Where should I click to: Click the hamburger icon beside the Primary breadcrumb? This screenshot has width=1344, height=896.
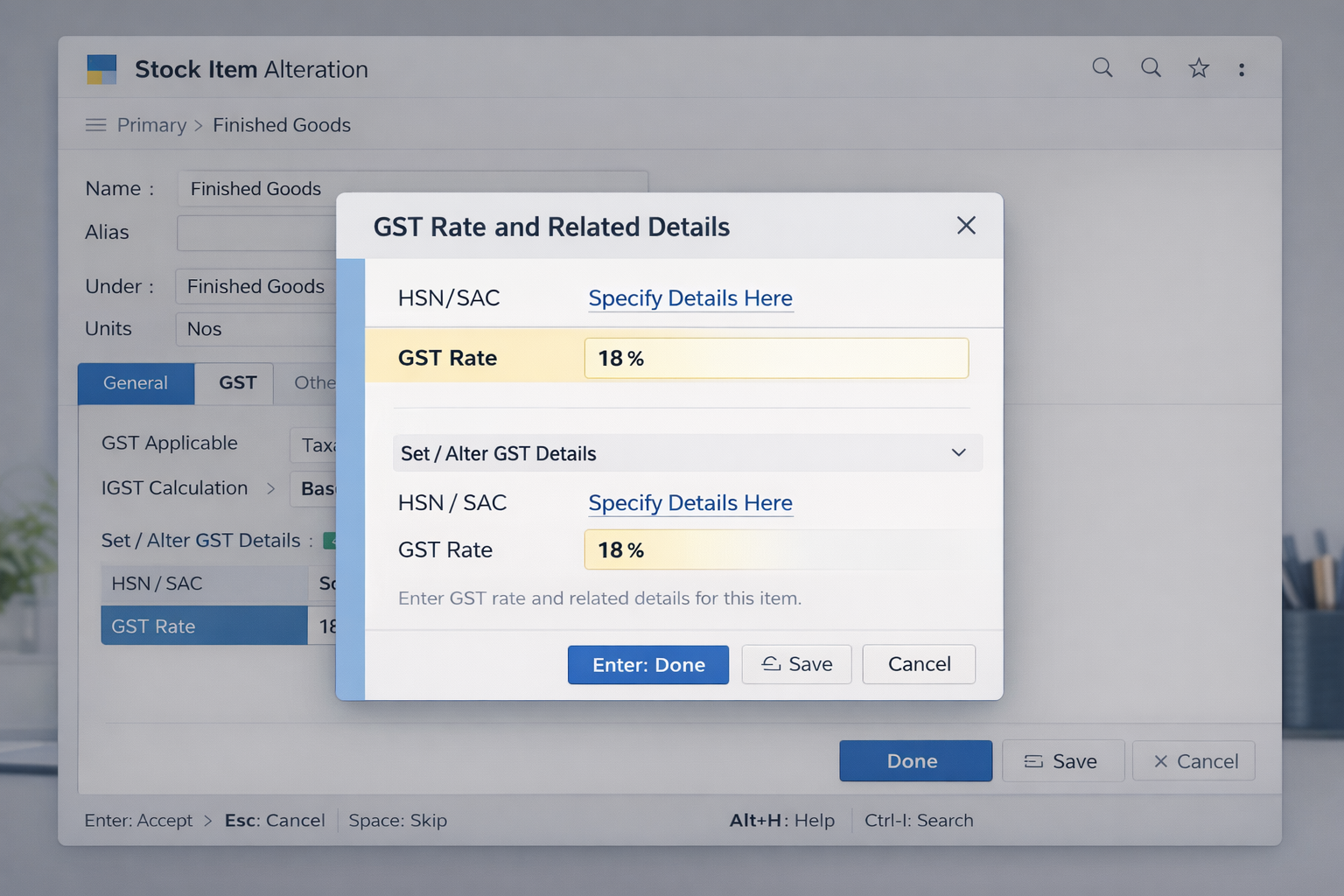tap(96, 124)
